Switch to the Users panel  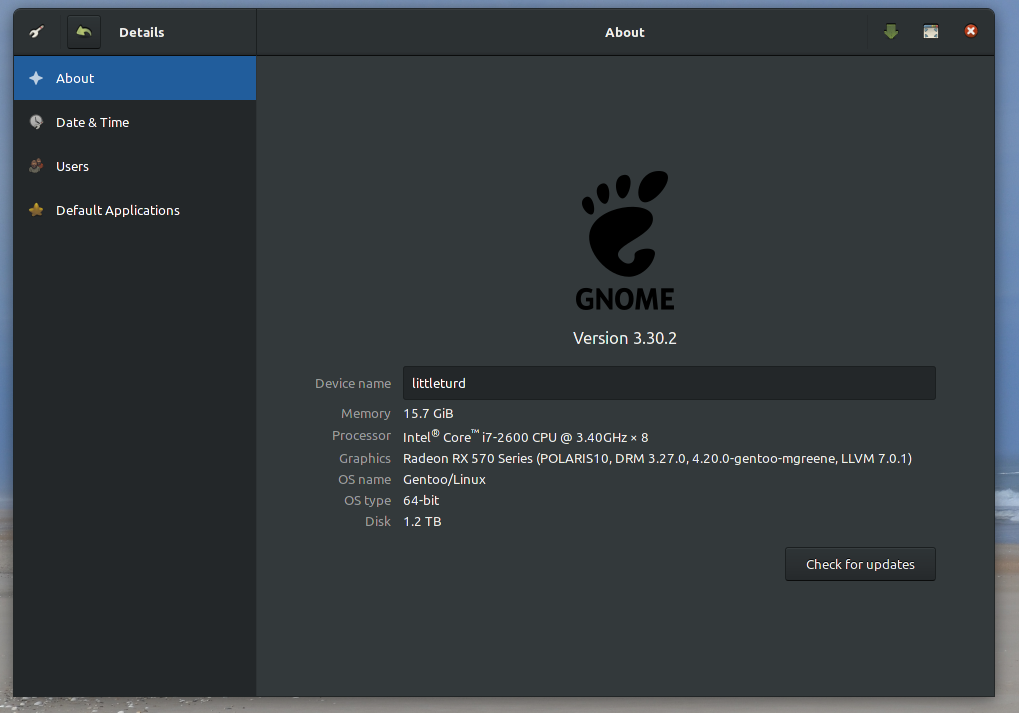click(135, 166)
